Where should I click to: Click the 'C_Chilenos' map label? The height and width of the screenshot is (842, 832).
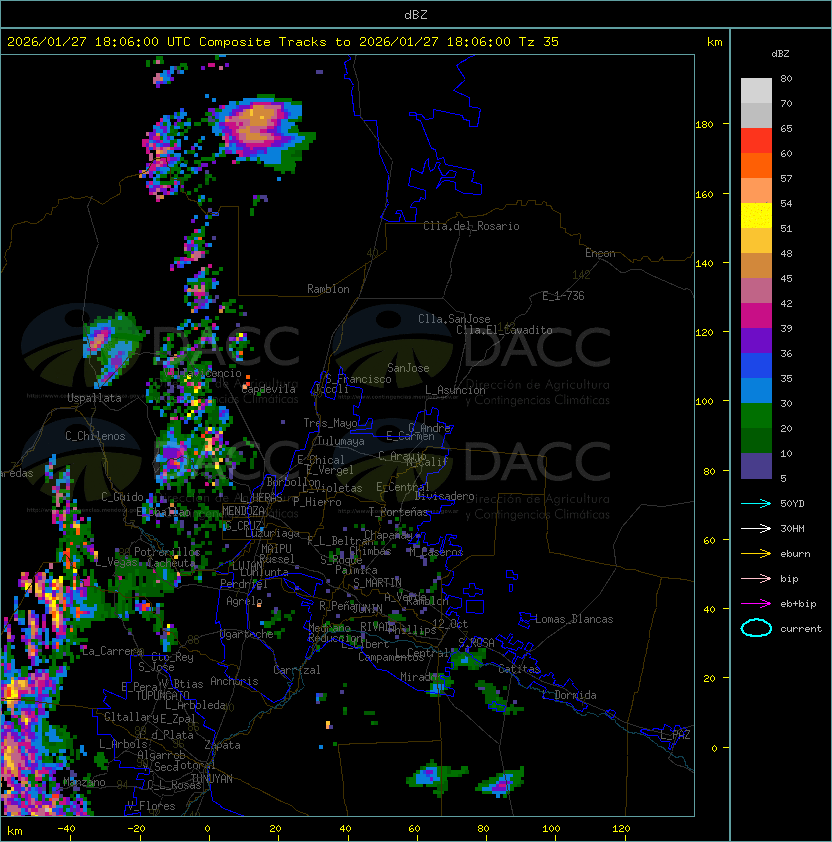tap(95, 436)
